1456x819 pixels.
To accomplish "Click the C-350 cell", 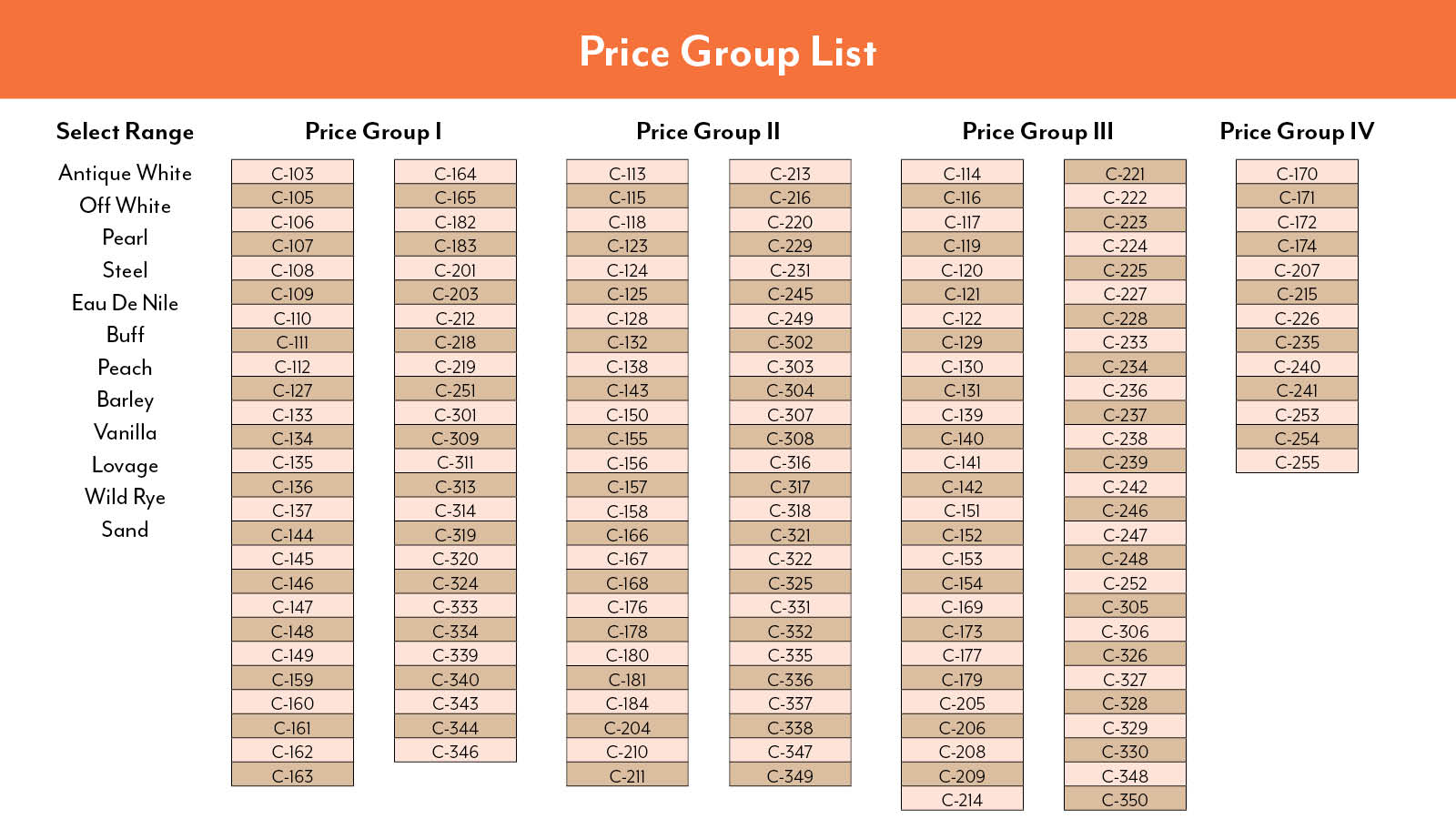I will click(1125, 800).
